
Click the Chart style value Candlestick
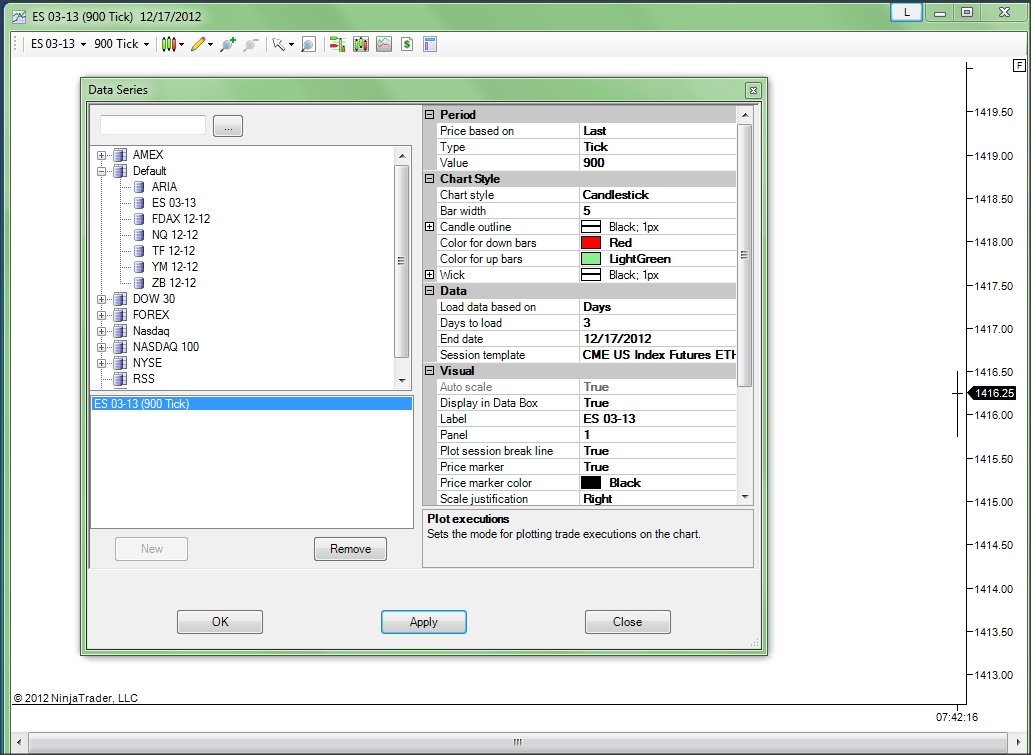point(658,195)
